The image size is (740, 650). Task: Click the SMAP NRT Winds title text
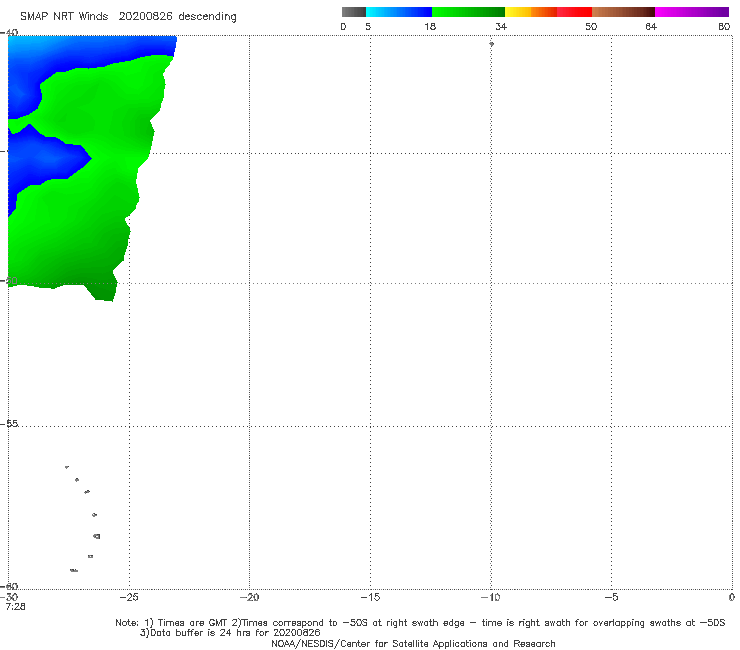(64, 17)
